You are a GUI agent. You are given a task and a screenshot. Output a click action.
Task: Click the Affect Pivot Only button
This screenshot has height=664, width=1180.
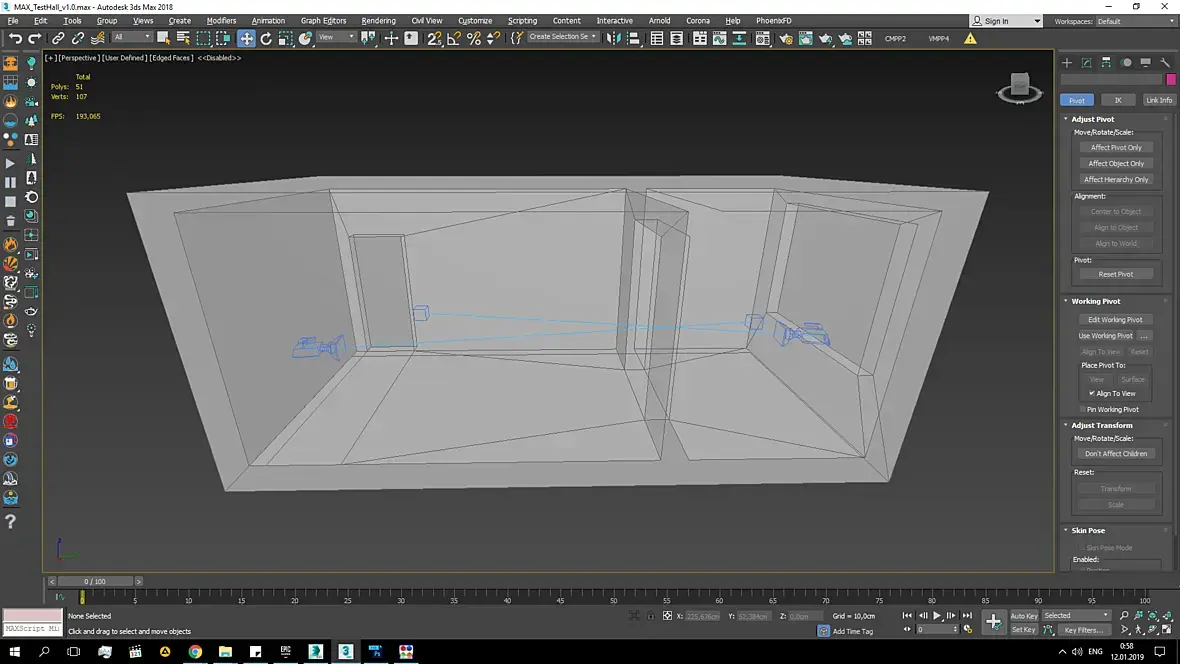coord(1116,147)
